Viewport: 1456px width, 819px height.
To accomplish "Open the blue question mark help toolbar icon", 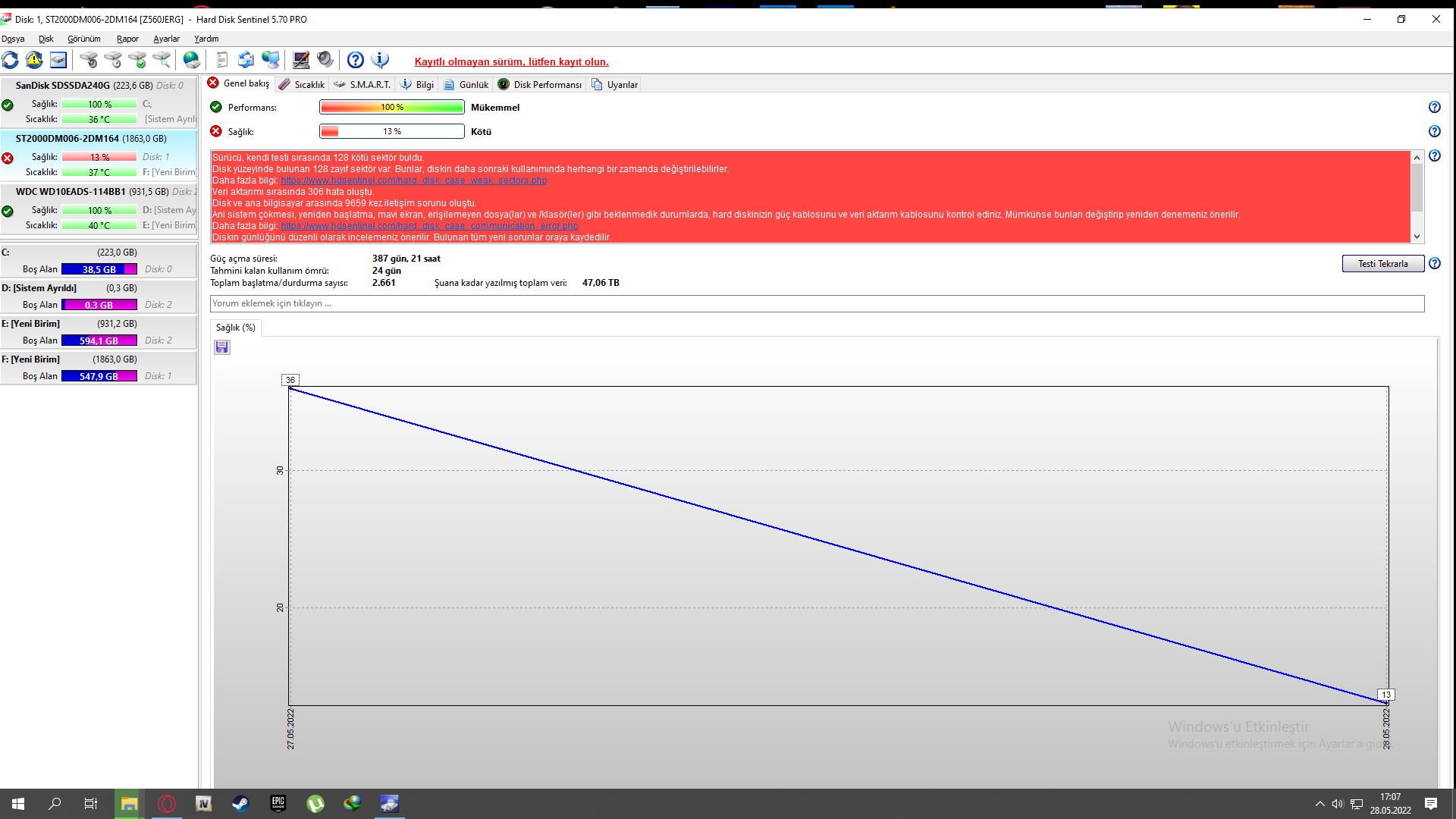I will (356, 60).
